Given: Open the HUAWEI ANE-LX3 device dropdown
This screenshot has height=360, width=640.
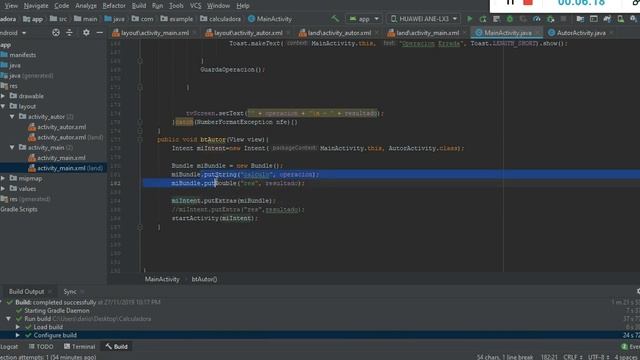Looking at the screenshot, I should (423, 19).
